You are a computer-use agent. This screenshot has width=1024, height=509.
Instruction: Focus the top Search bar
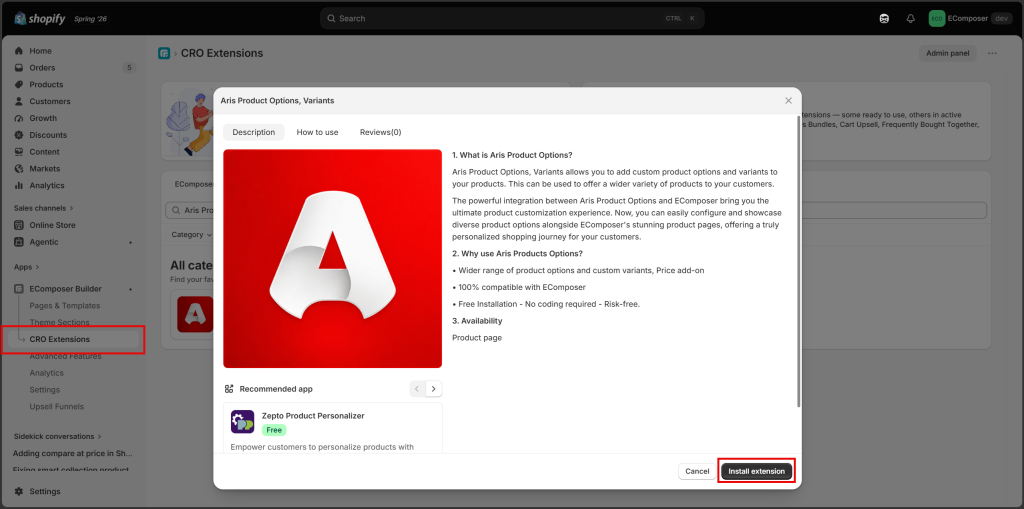512,18
